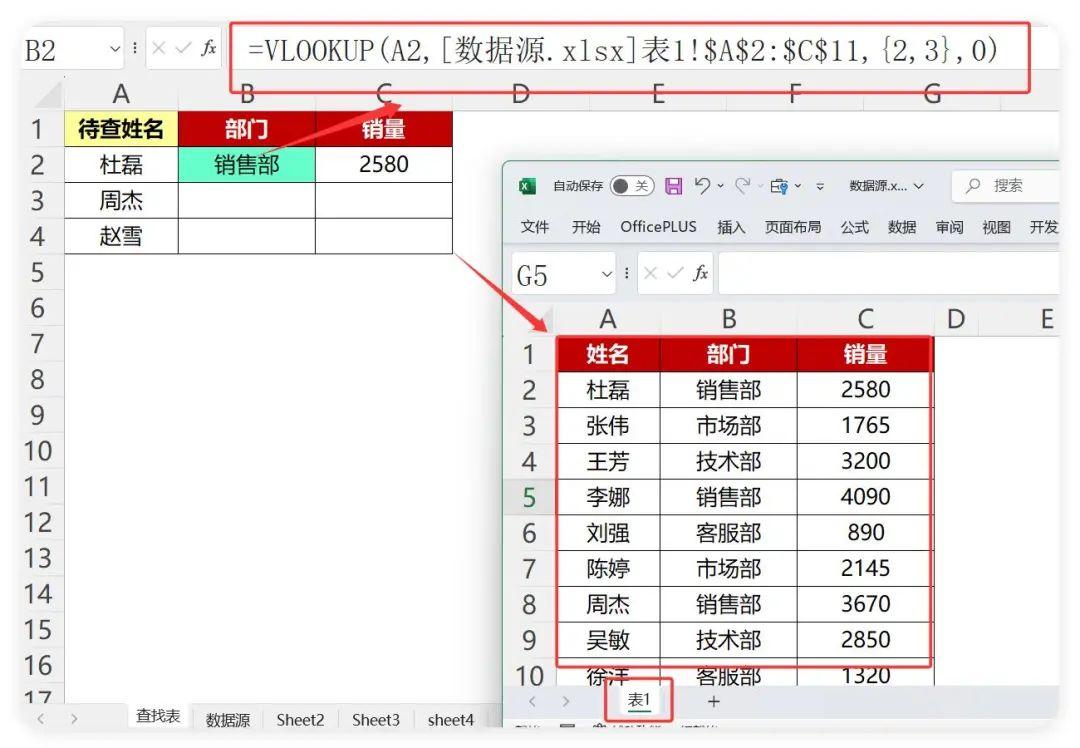Click the Save icon in the 数据源 window
Image resolution: width=1080 pixels, height=748 pixels.
coord(674,186)
